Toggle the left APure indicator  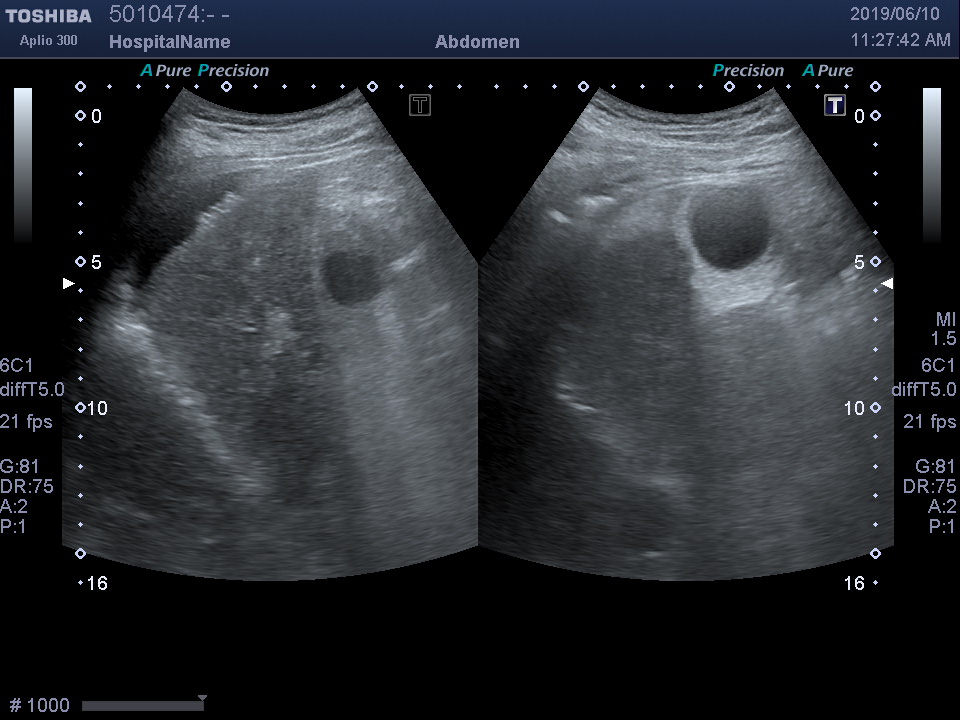click(x=166, y=71)
